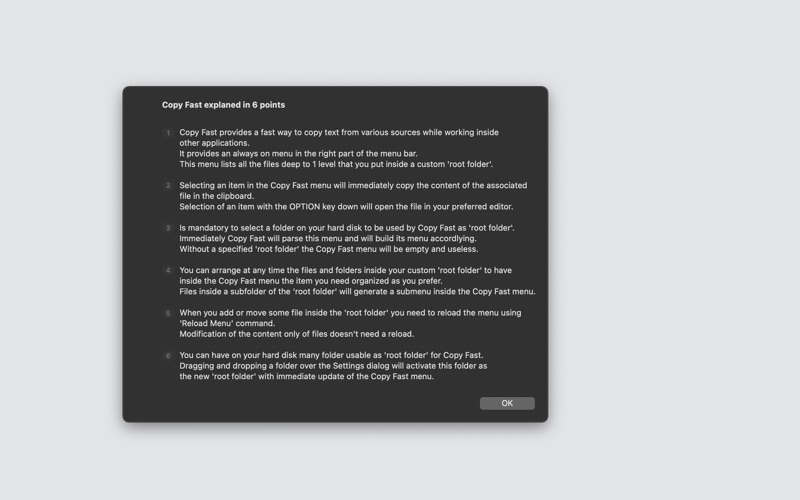
Task: Click the number 5 point marker
Action: tap(168, 313)
